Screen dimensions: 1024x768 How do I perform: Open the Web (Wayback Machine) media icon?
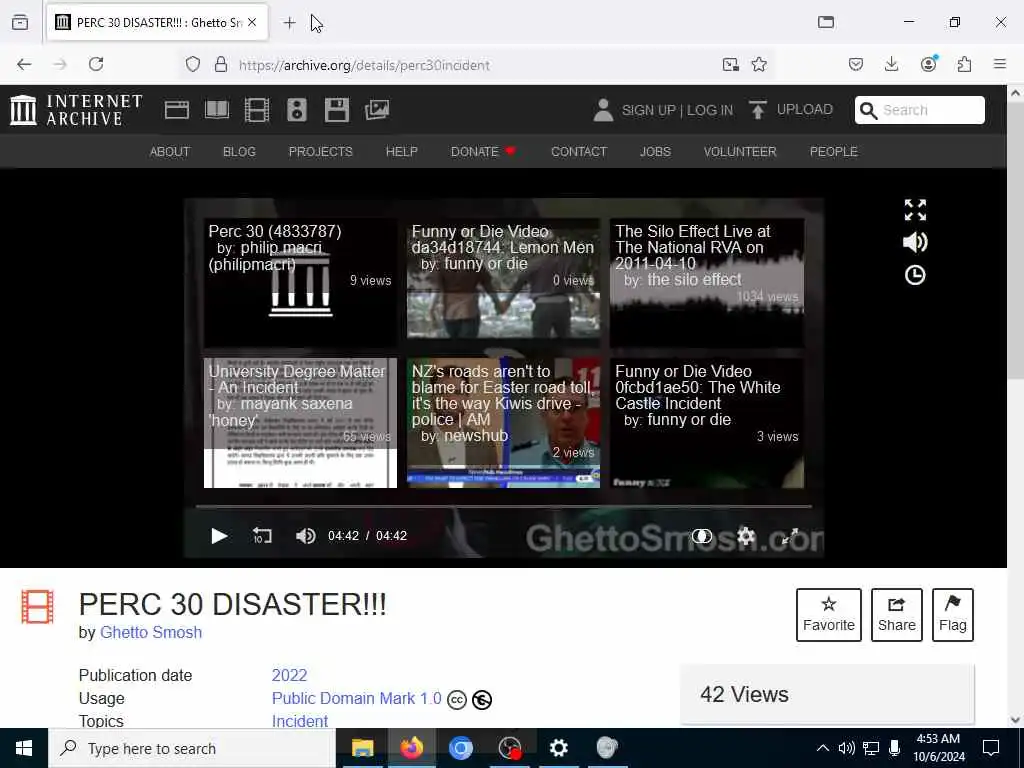click(x=176, y=110)
